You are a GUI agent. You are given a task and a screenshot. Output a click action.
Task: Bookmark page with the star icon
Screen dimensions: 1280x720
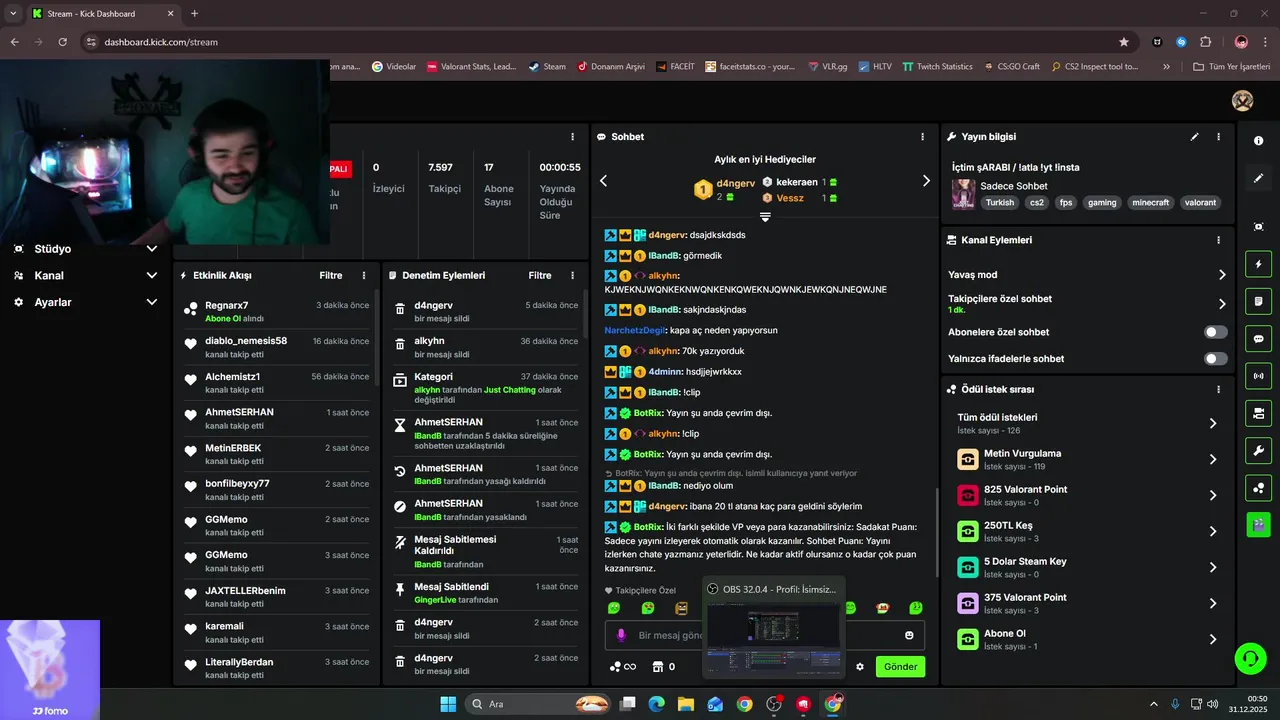[1124, 42]
